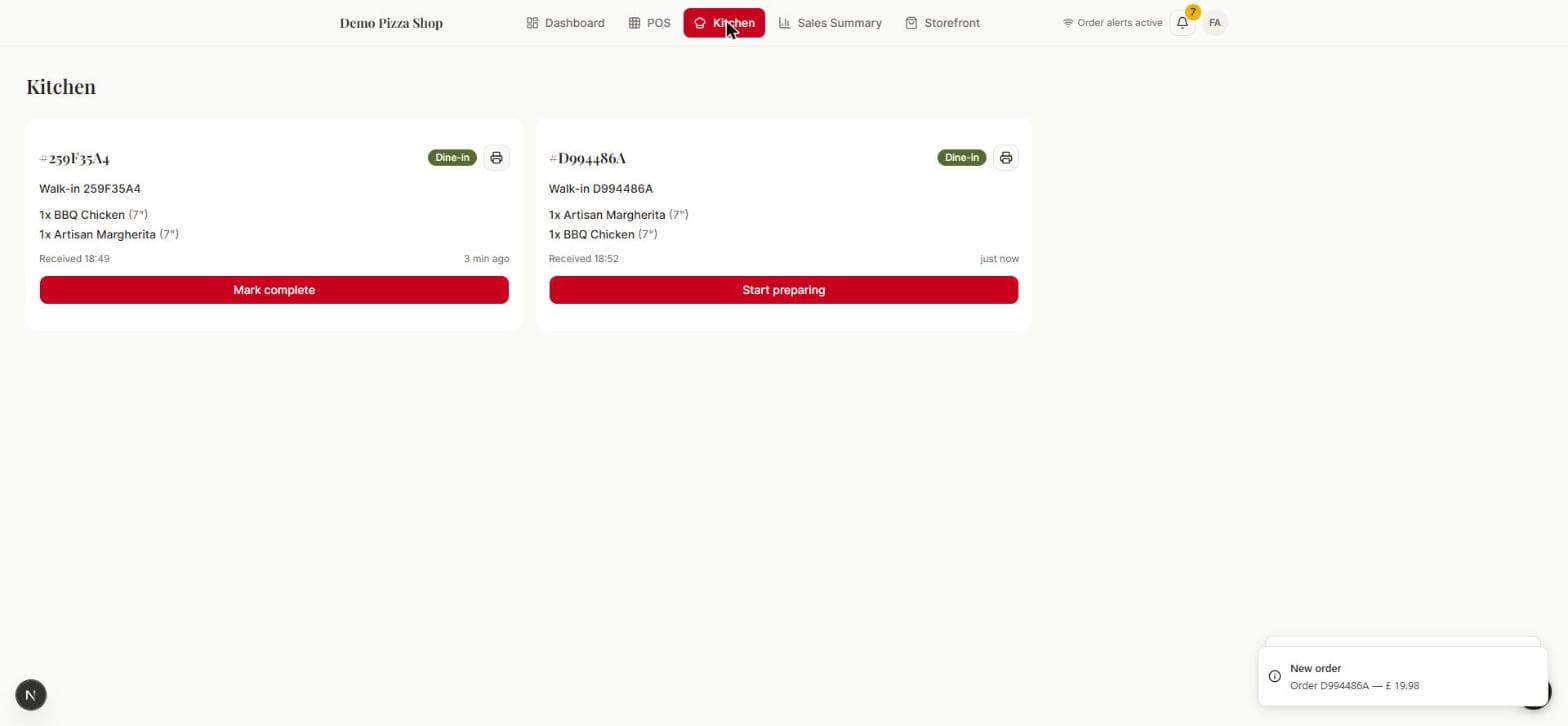Image resolution: width=1568 pixels, height=726 pixels.
Task: Open the FA user avatar menu
Action: click(1214, 23)
